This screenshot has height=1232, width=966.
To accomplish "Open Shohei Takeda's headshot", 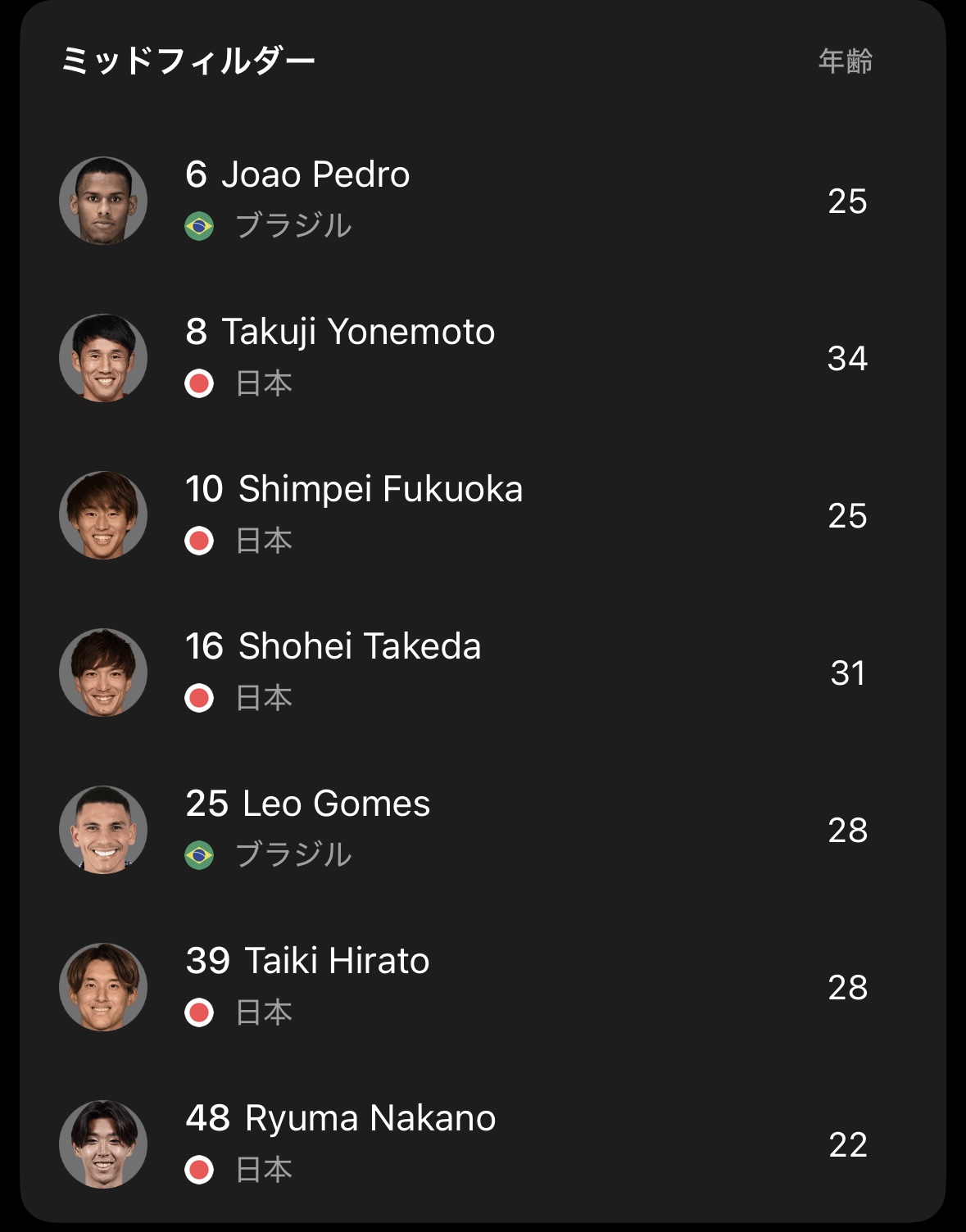I will click(x=103, y=673).
